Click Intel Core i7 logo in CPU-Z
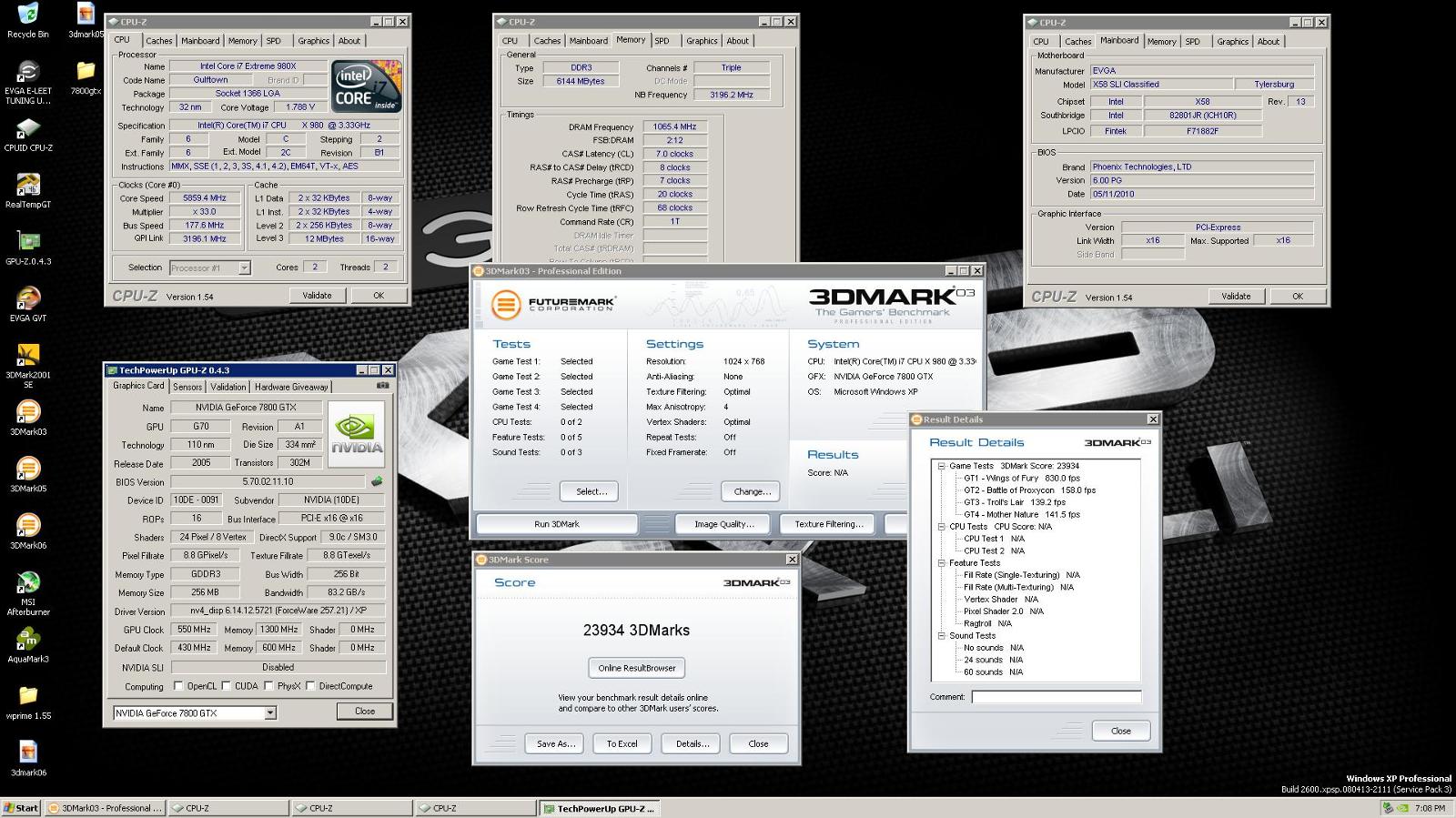 pyautogui.click(x=366, y=86)
